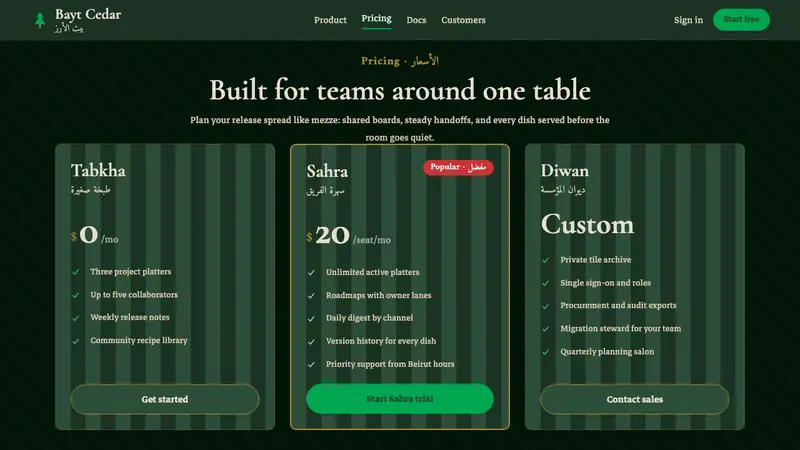Viewport: 800px width, 450px height.
Task: Click checkmark beside Roadmaps with owner lanes
Action: 311,295
